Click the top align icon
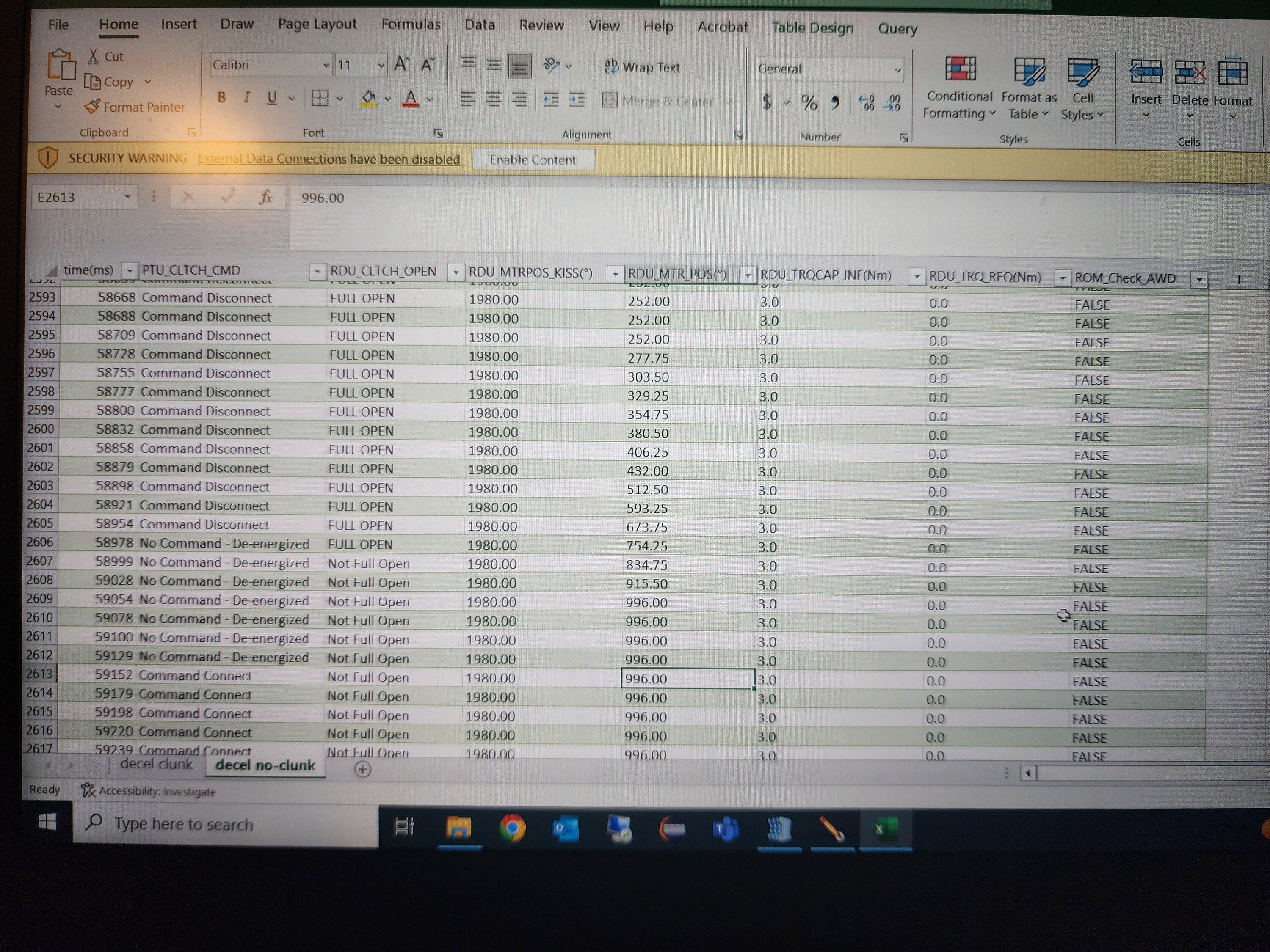The image size is (1270, 952). tap(468, 64)
